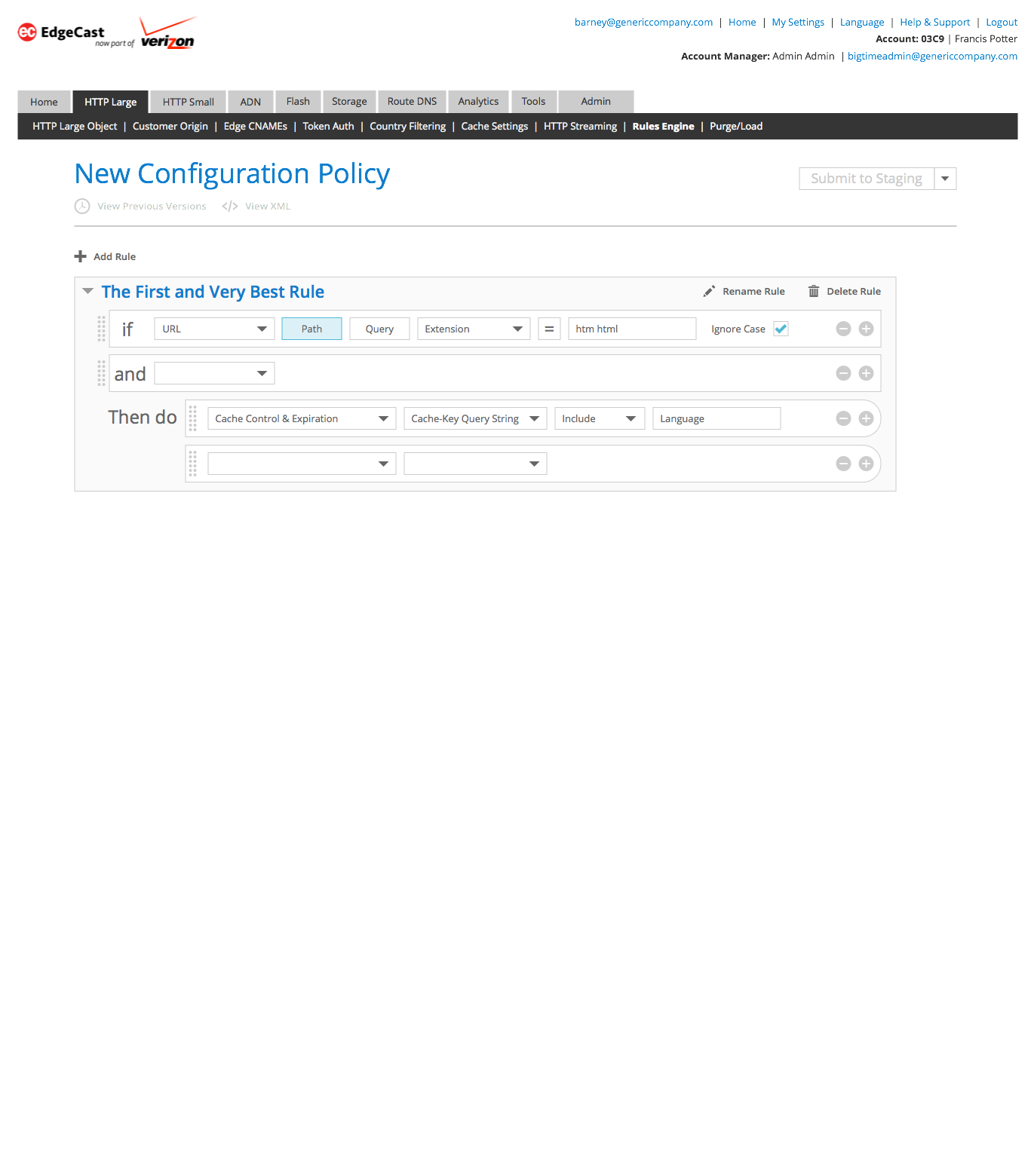Go to the Storage tab
1031x1176 pixels.
point(349,102)
